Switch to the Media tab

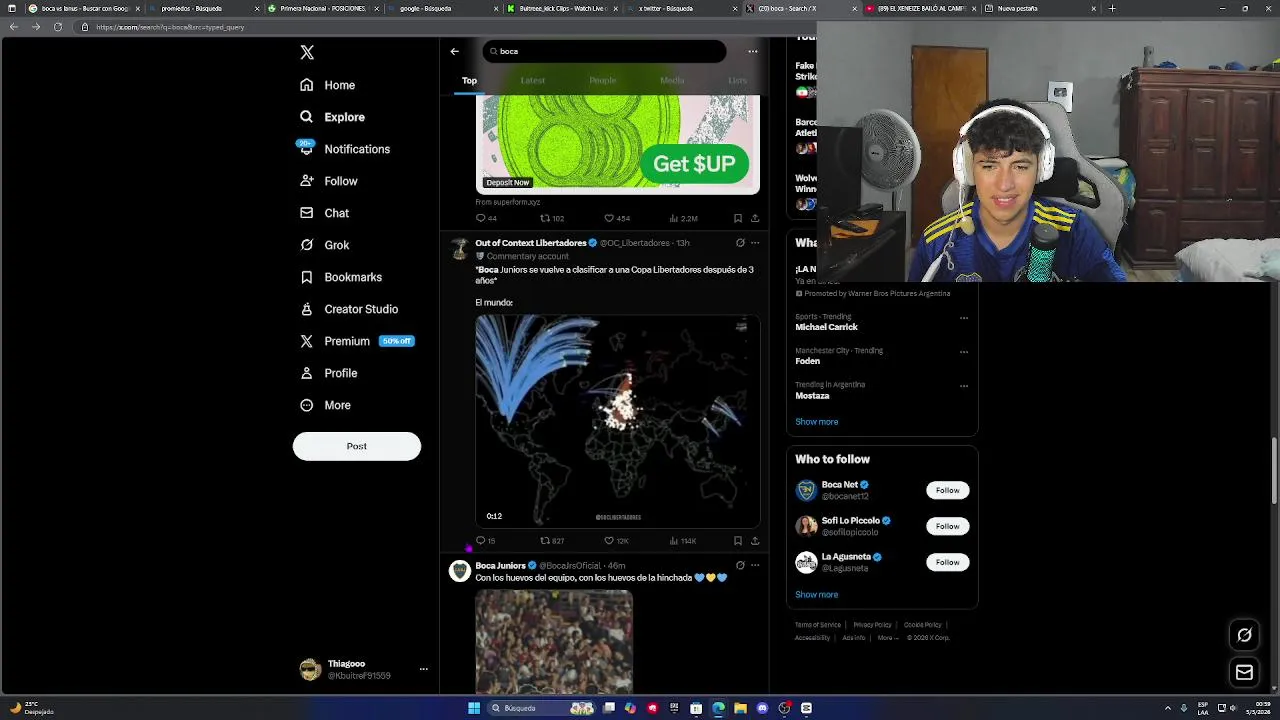(x=672, y=80)
